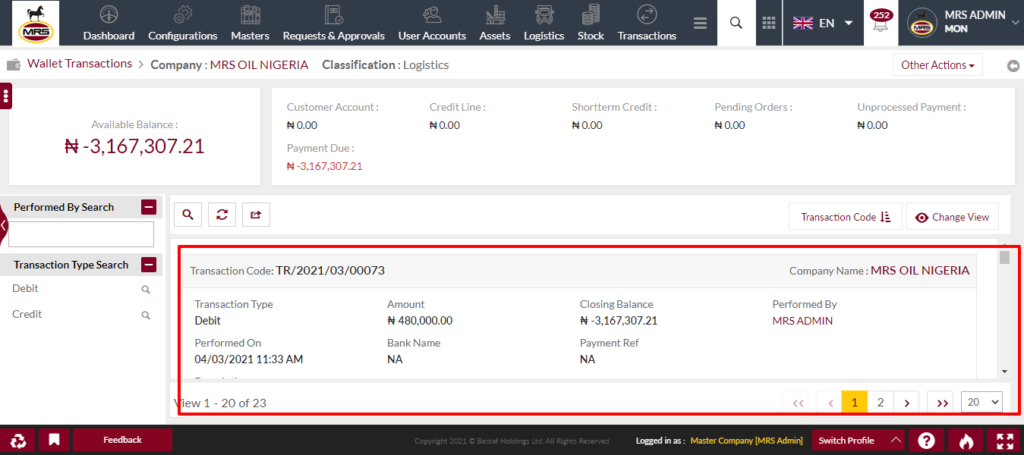Go to the previous page

(831, 403)
